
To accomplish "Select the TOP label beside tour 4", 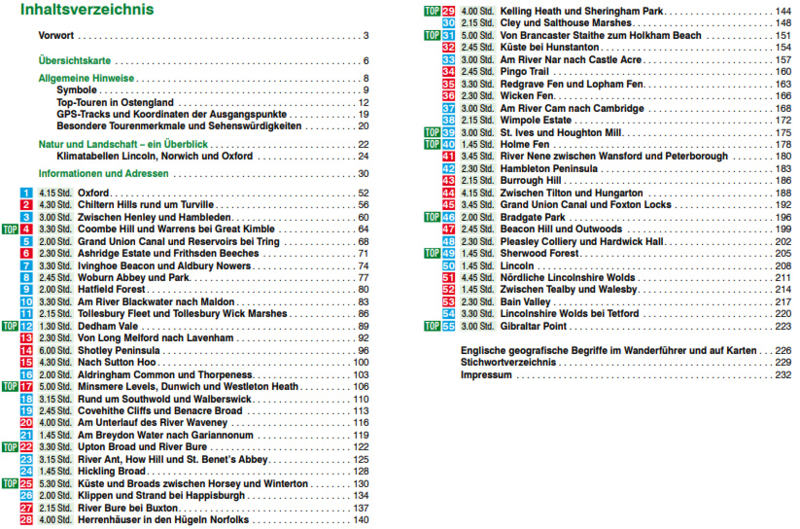I will tap(10, 230).
